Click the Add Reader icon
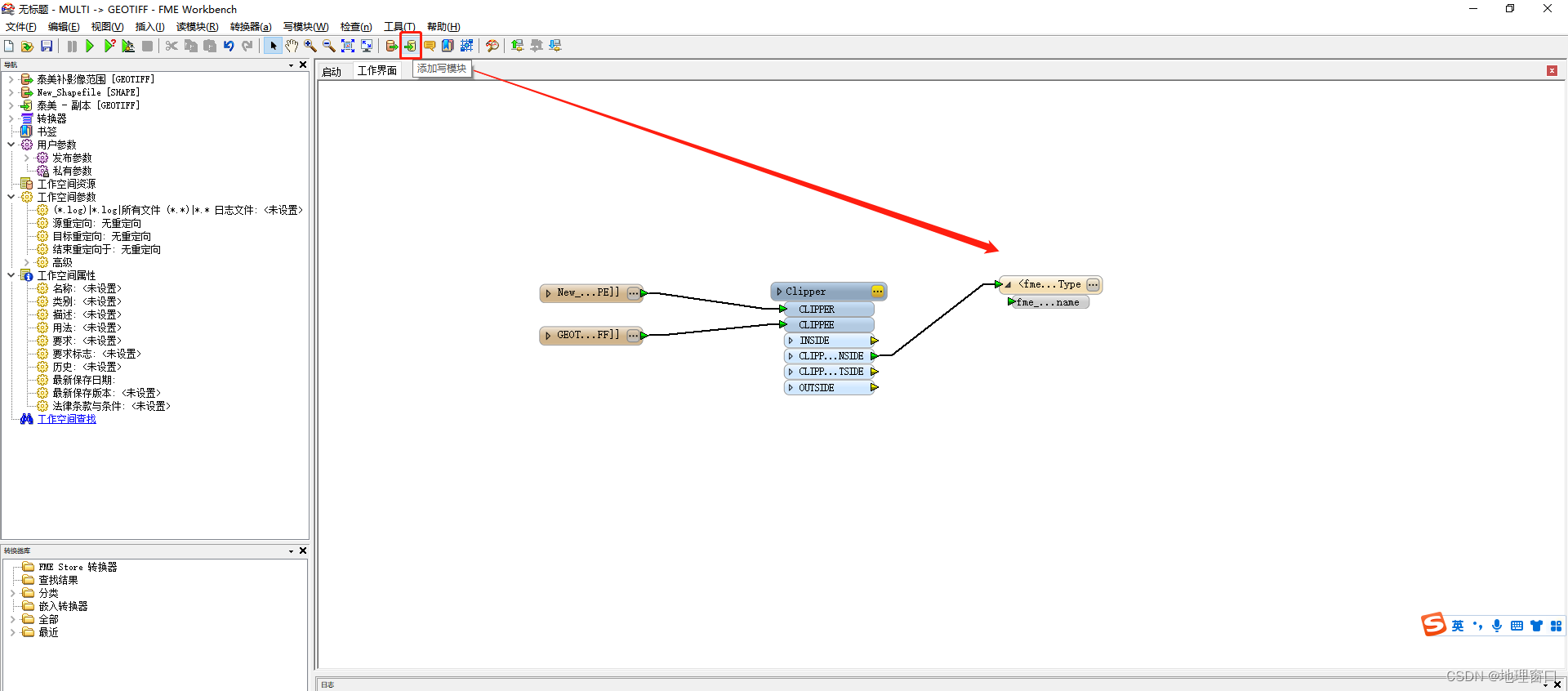 [392, 46]
